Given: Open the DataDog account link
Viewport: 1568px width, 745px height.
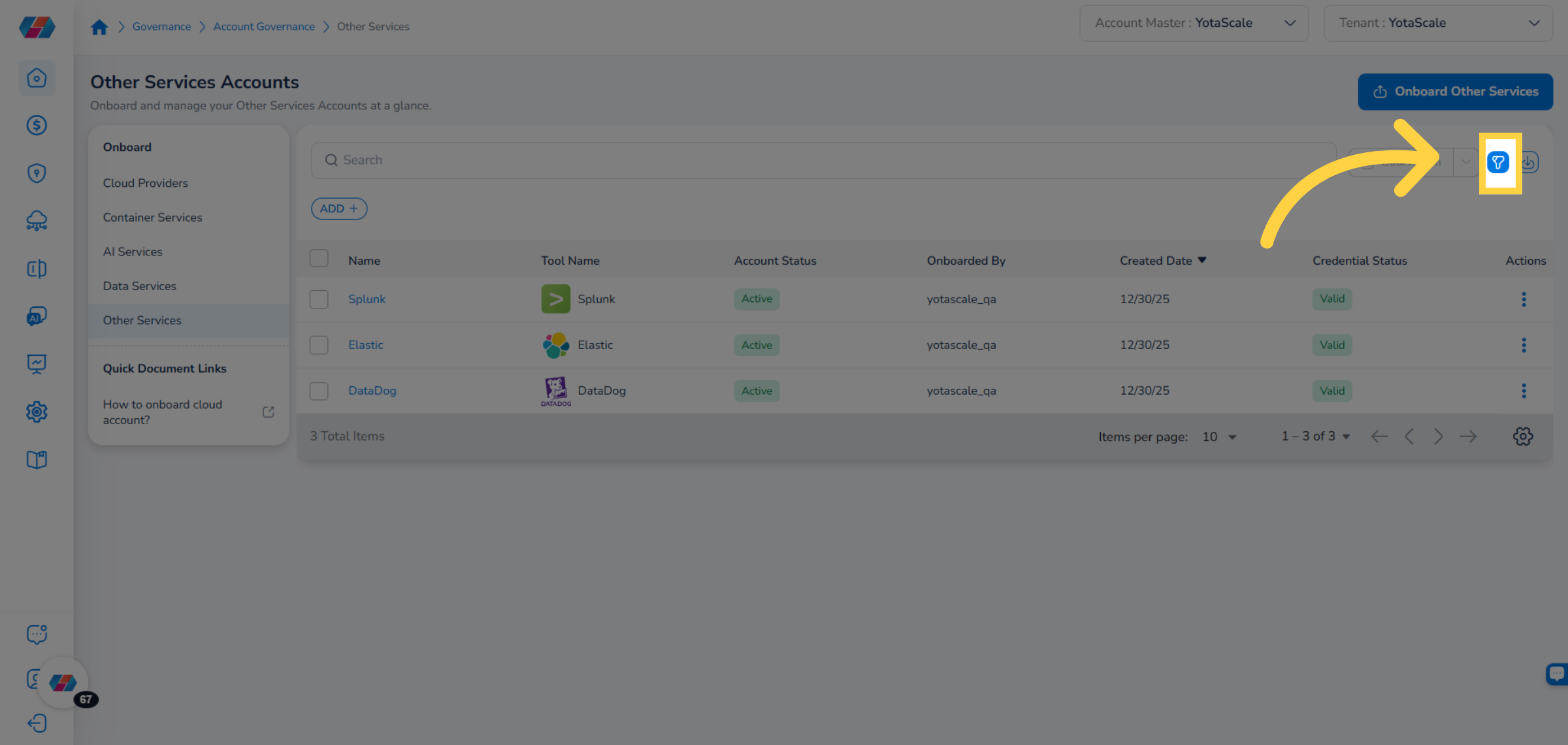Looking at the screenshot, I should coord(372,391).
